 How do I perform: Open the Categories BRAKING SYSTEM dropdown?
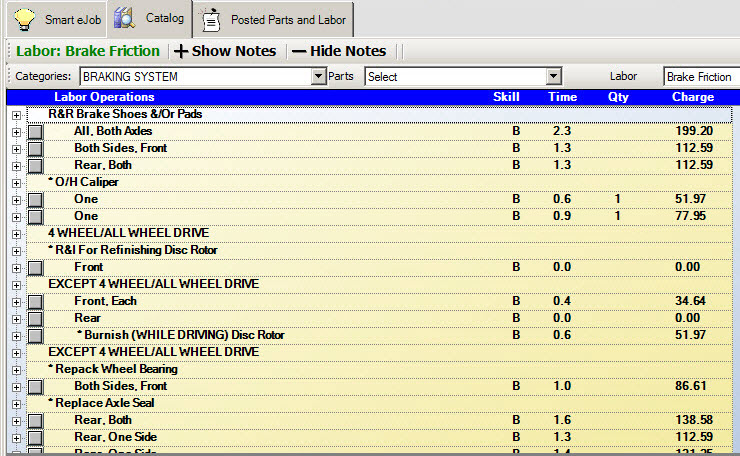319,76
